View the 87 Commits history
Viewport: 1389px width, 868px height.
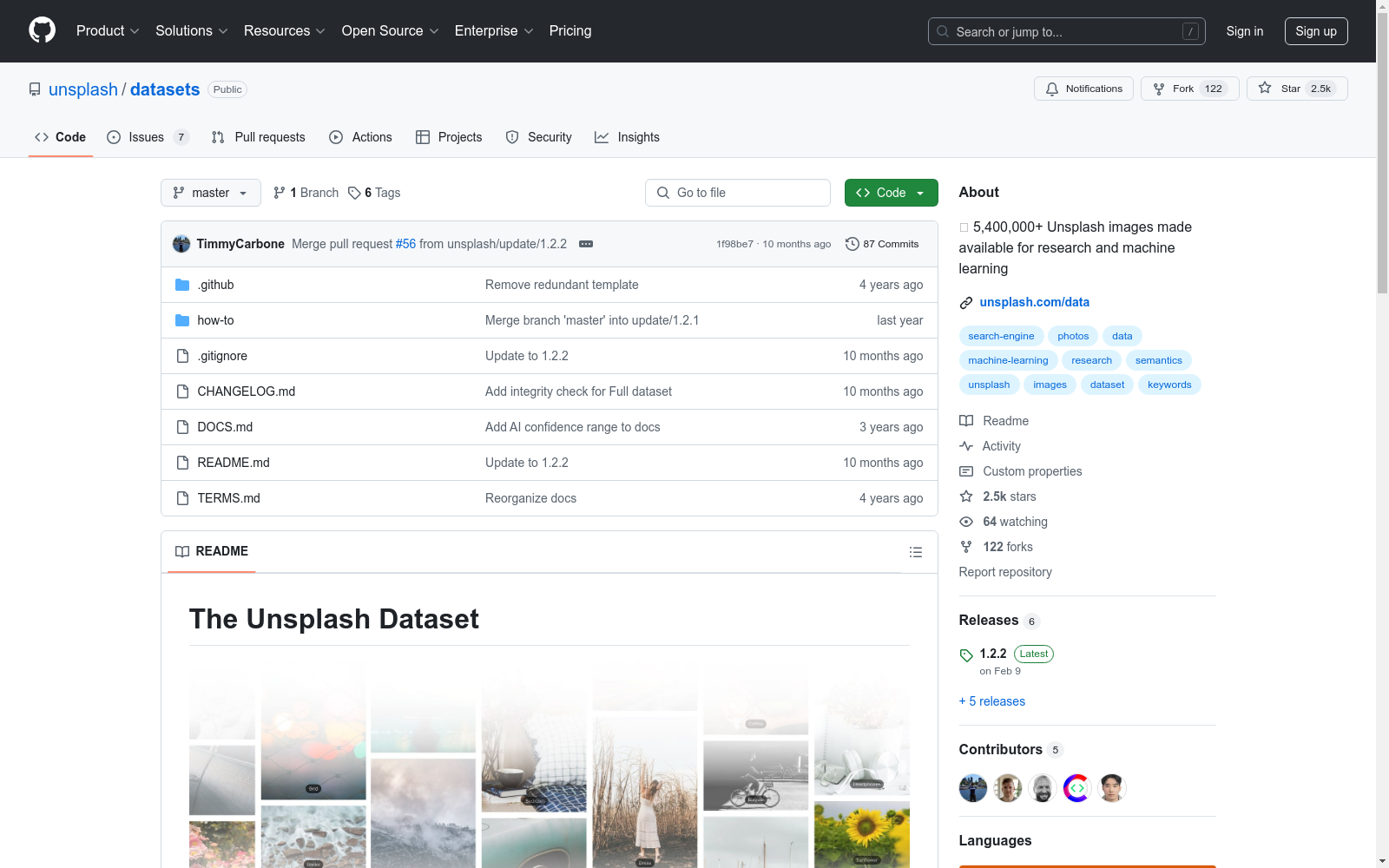coord(882,244)
